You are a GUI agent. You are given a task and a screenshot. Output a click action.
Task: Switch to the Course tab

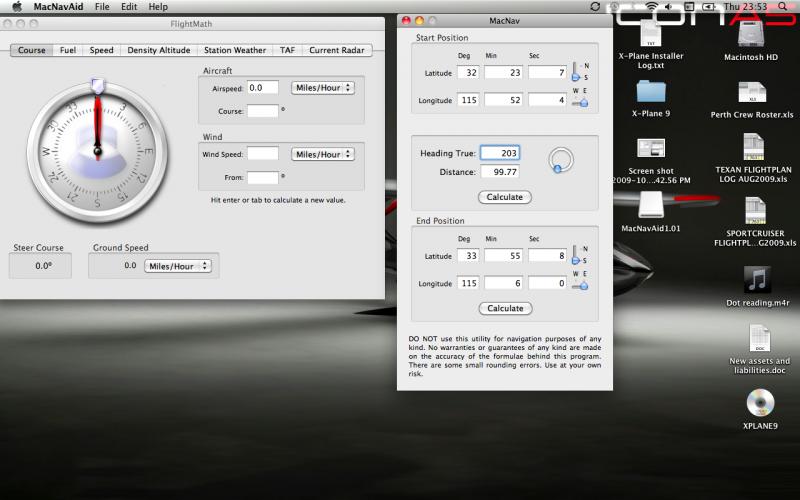(x=32, y=50)
